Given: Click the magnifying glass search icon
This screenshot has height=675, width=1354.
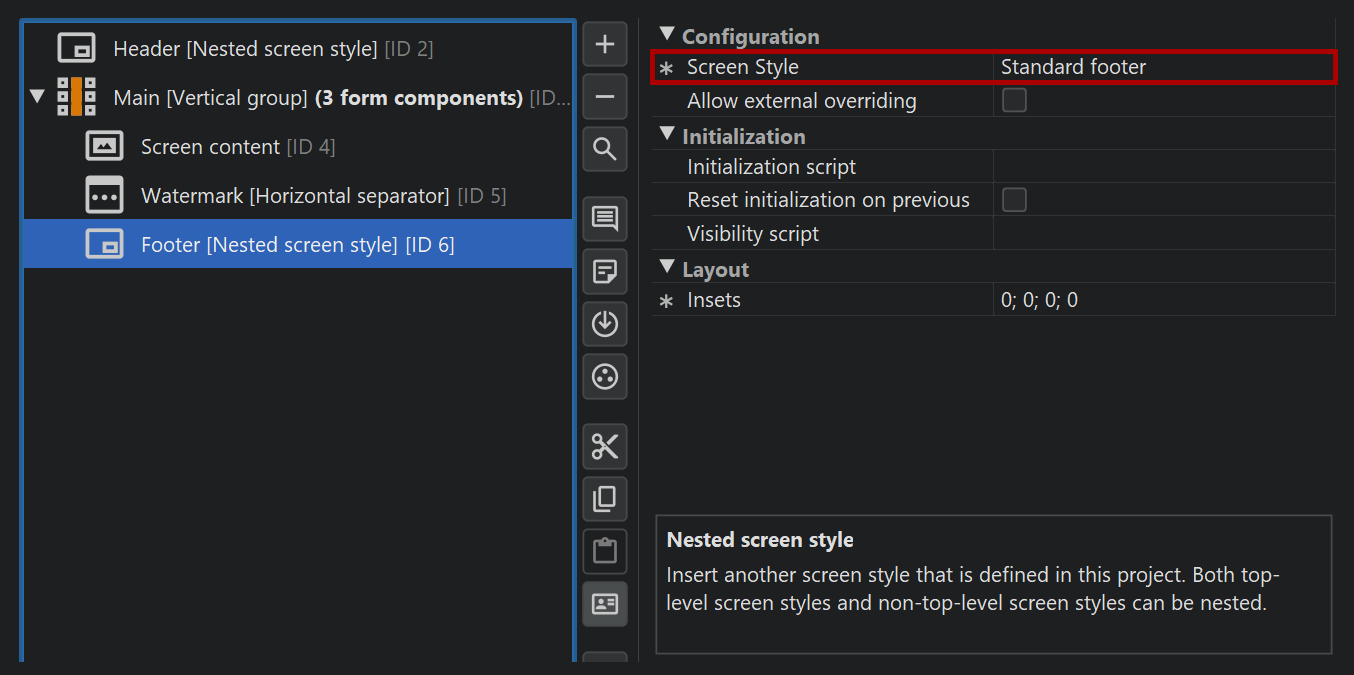Looking at the screenshot, I should 605,149.
